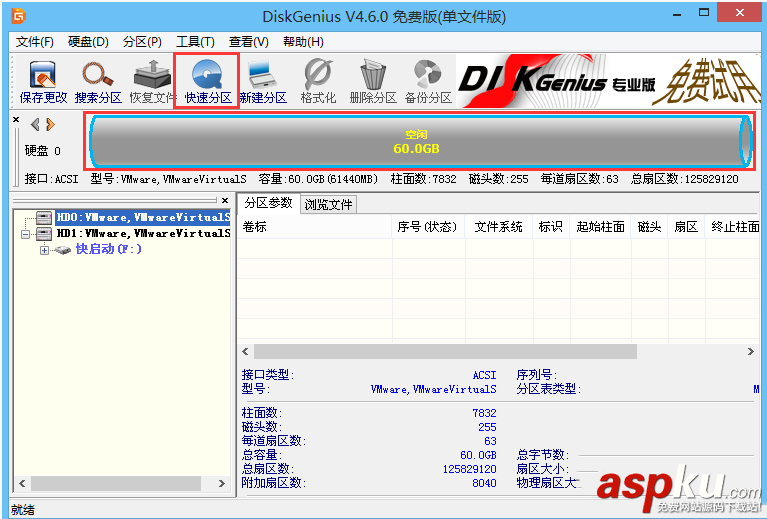
Task: Open the 查看(V) menu
Action: pyautogui.click(x=248, y=42)
